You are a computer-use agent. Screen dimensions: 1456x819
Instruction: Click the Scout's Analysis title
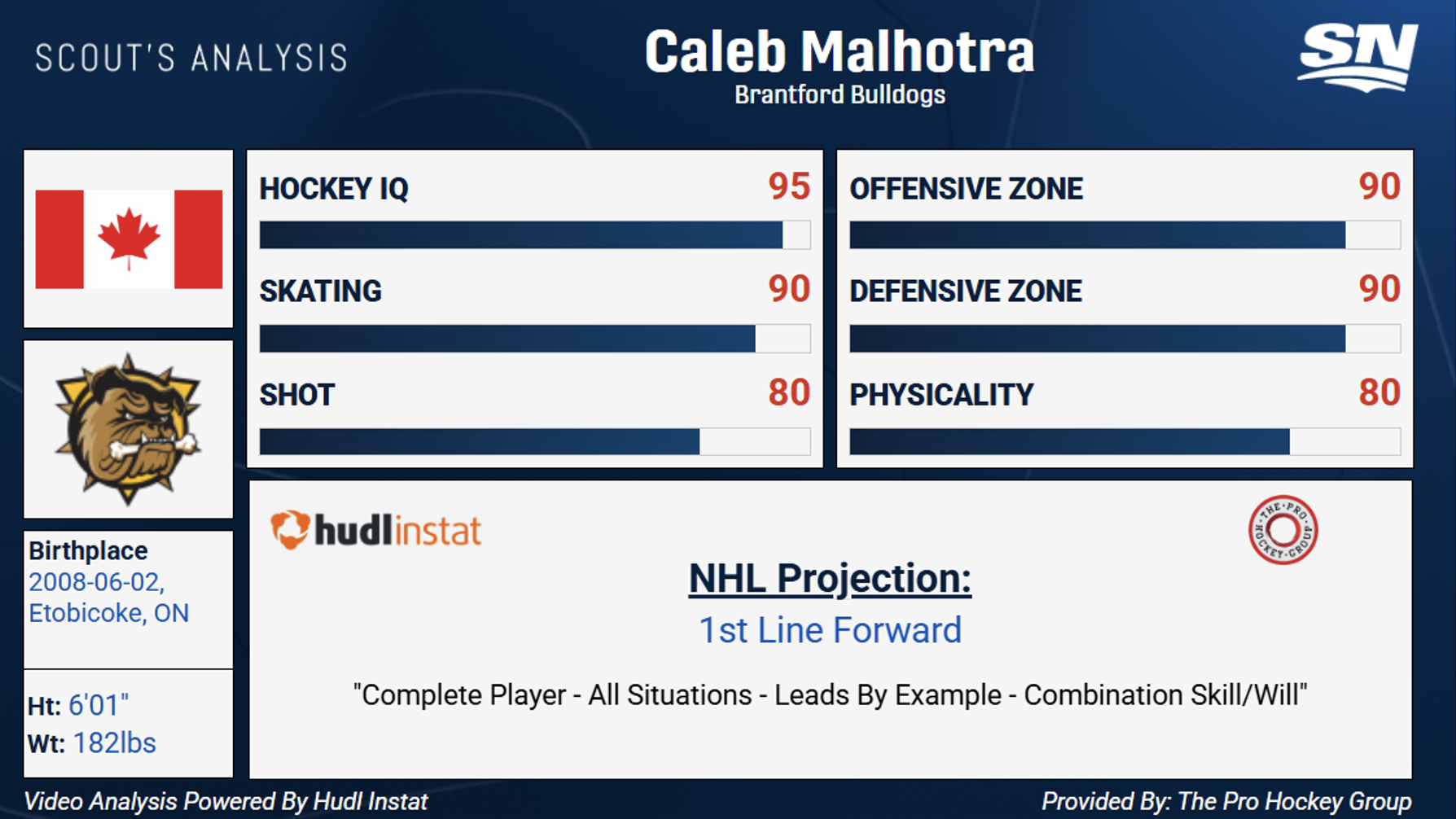(x=191, y=59)
